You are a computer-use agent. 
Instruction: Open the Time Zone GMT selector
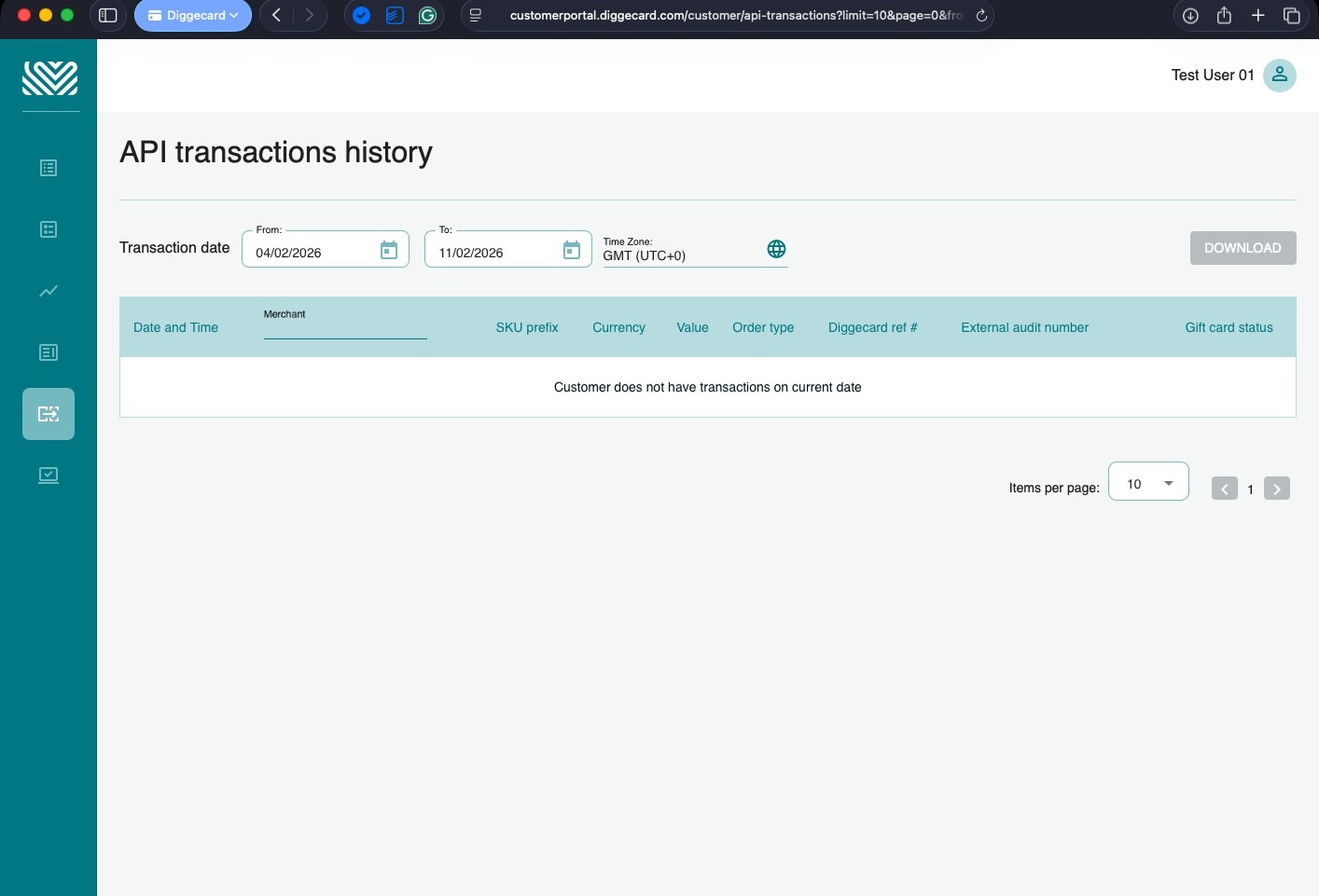point(695,250)
